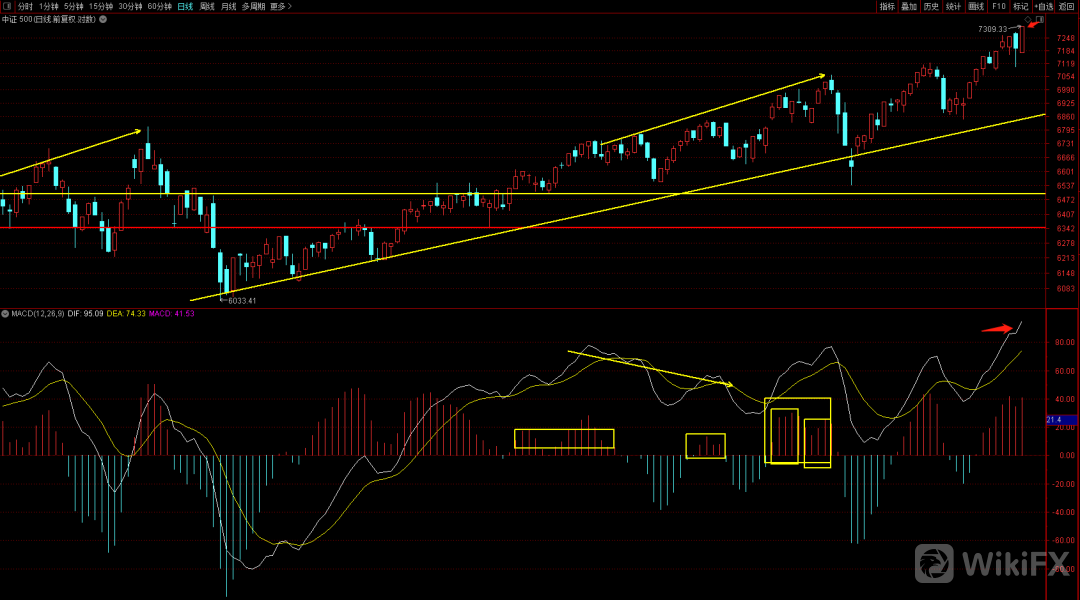The width and height of the screenshot is (1080, 600).
Task: Click the 6033.41 low price label
Action: point(242,300)
